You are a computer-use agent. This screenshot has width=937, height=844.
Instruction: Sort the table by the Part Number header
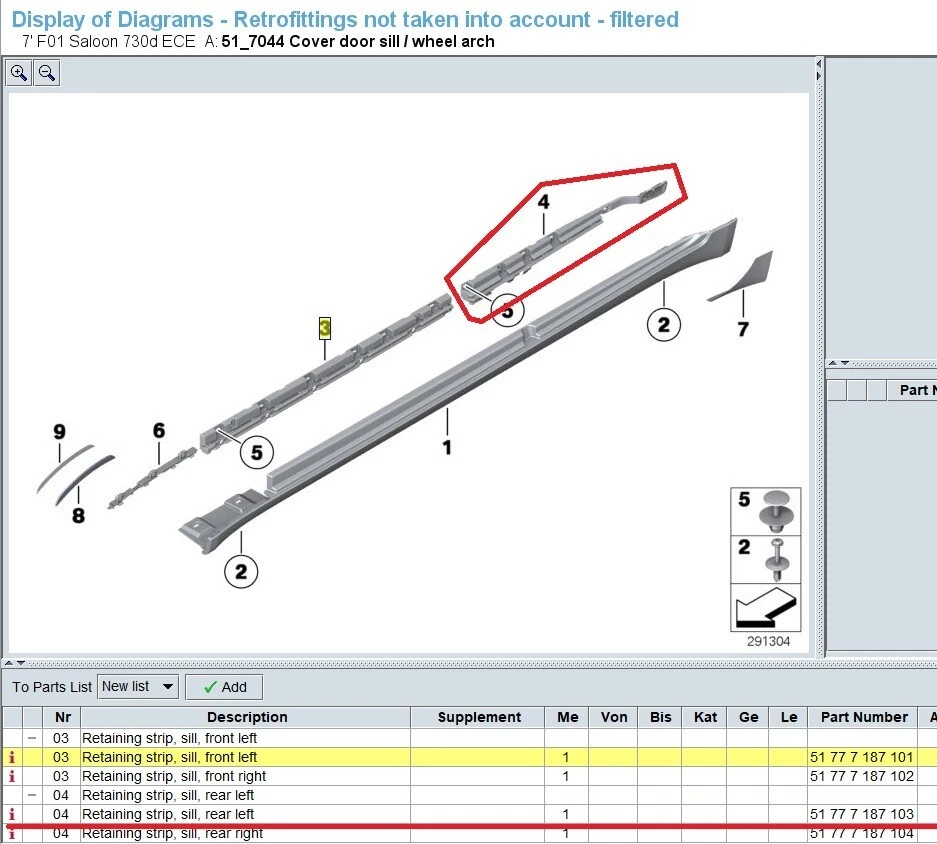[864, 717]
